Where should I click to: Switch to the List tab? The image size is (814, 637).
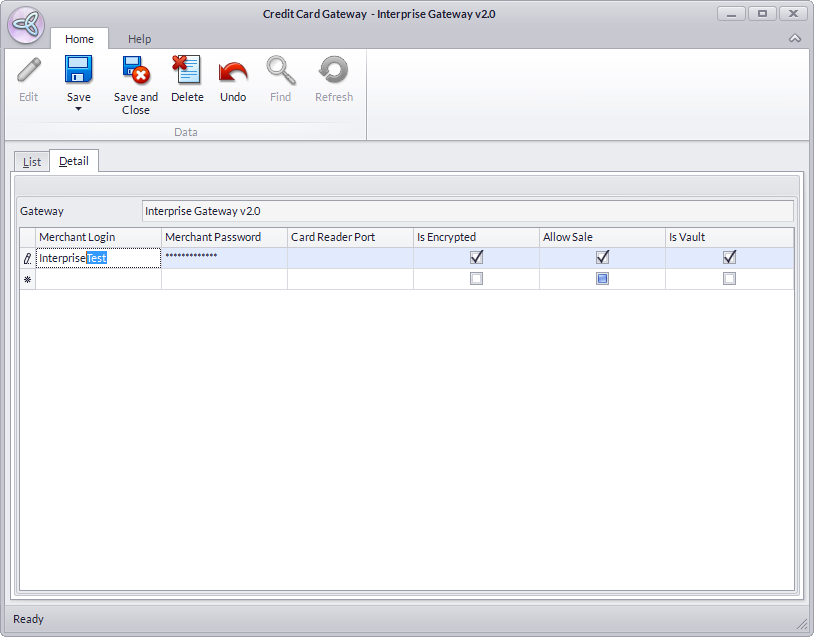point(32,161)
